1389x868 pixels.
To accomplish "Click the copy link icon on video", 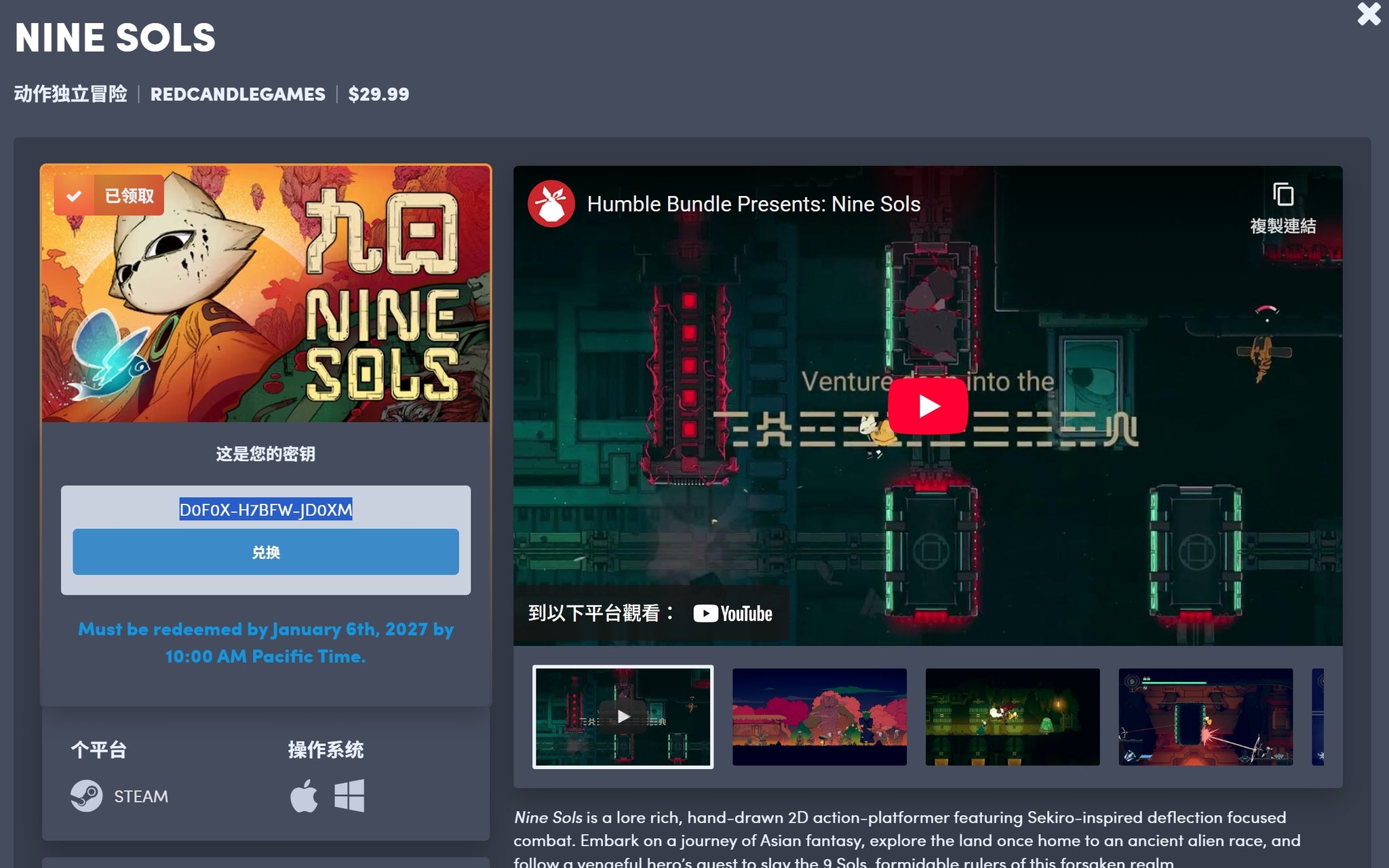I will [1283, 195].
